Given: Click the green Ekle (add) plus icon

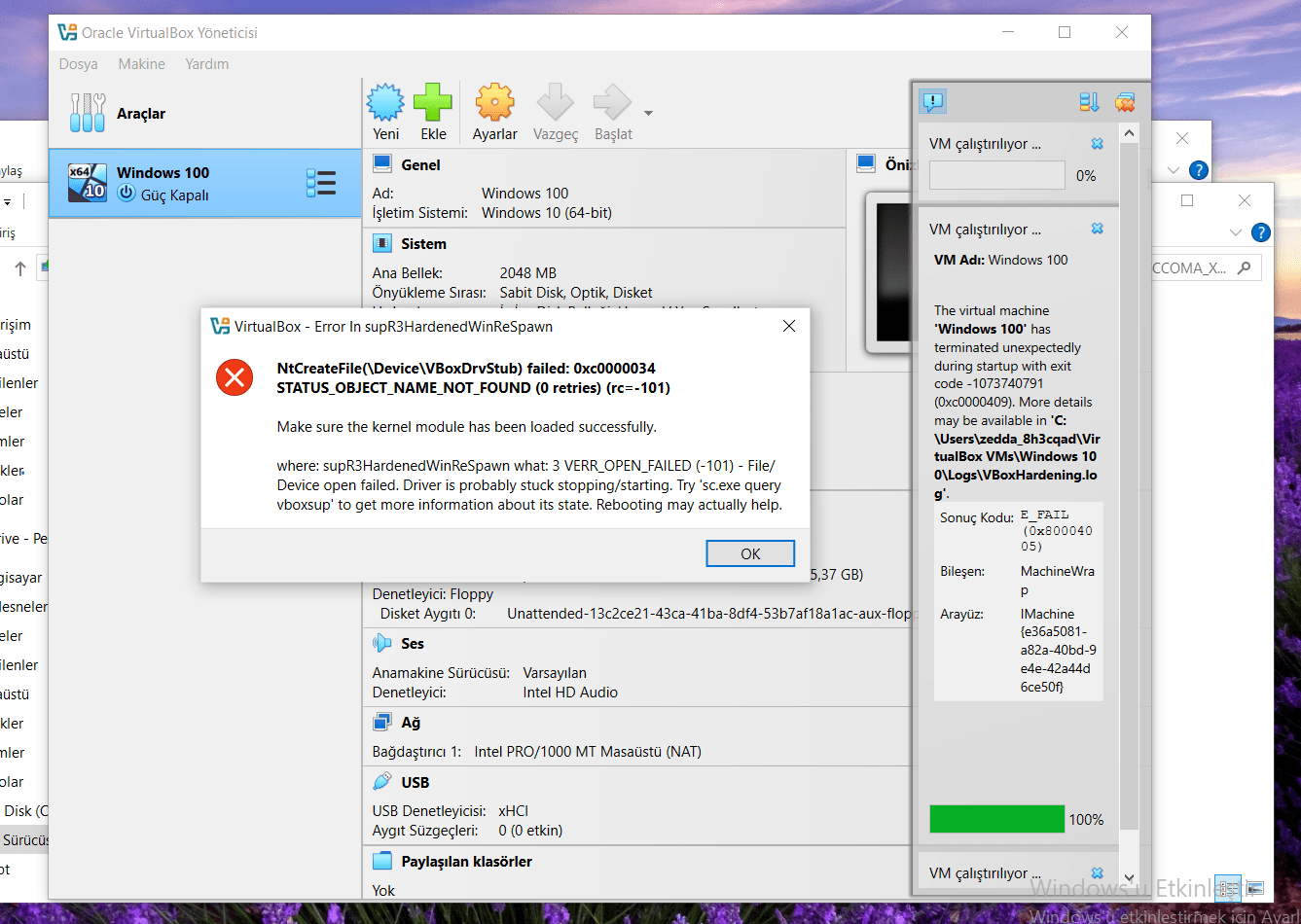Looking at the screenshot, I should 433,102.
